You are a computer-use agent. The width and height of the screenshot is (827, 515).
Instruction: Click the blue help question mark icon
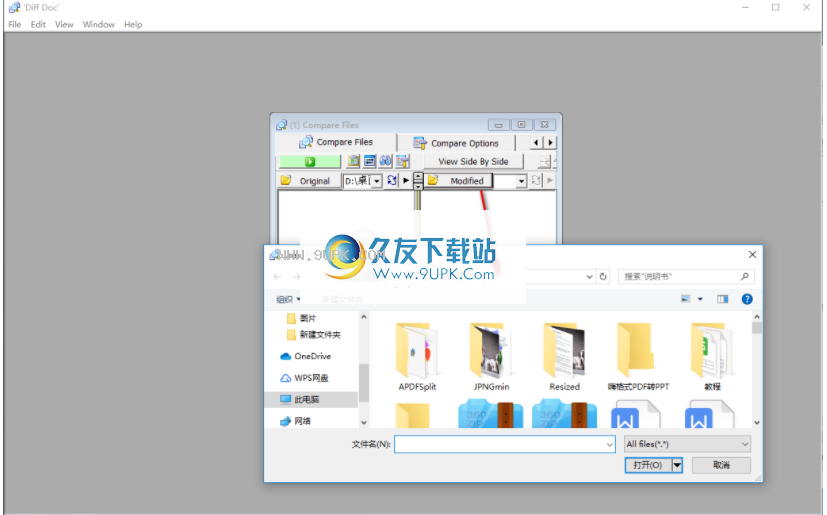[x=747, y=299]
